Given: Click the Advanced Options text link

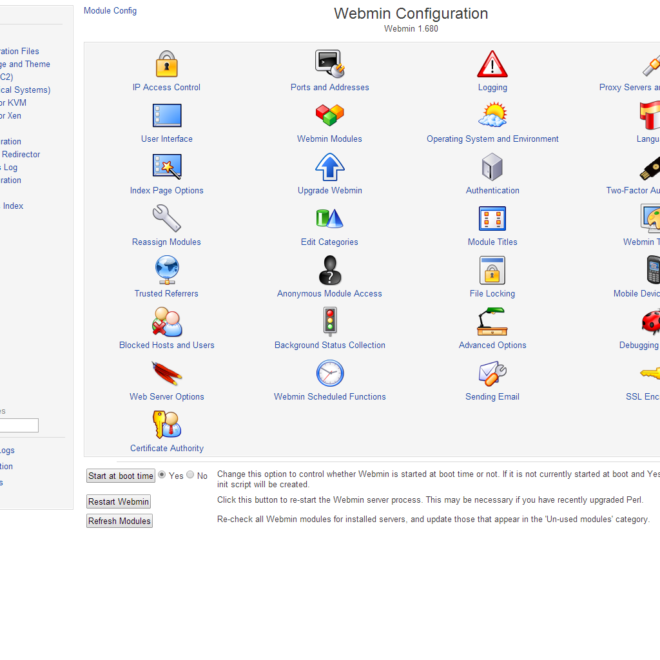Looking at the screenshot, I should pos(492,345).
